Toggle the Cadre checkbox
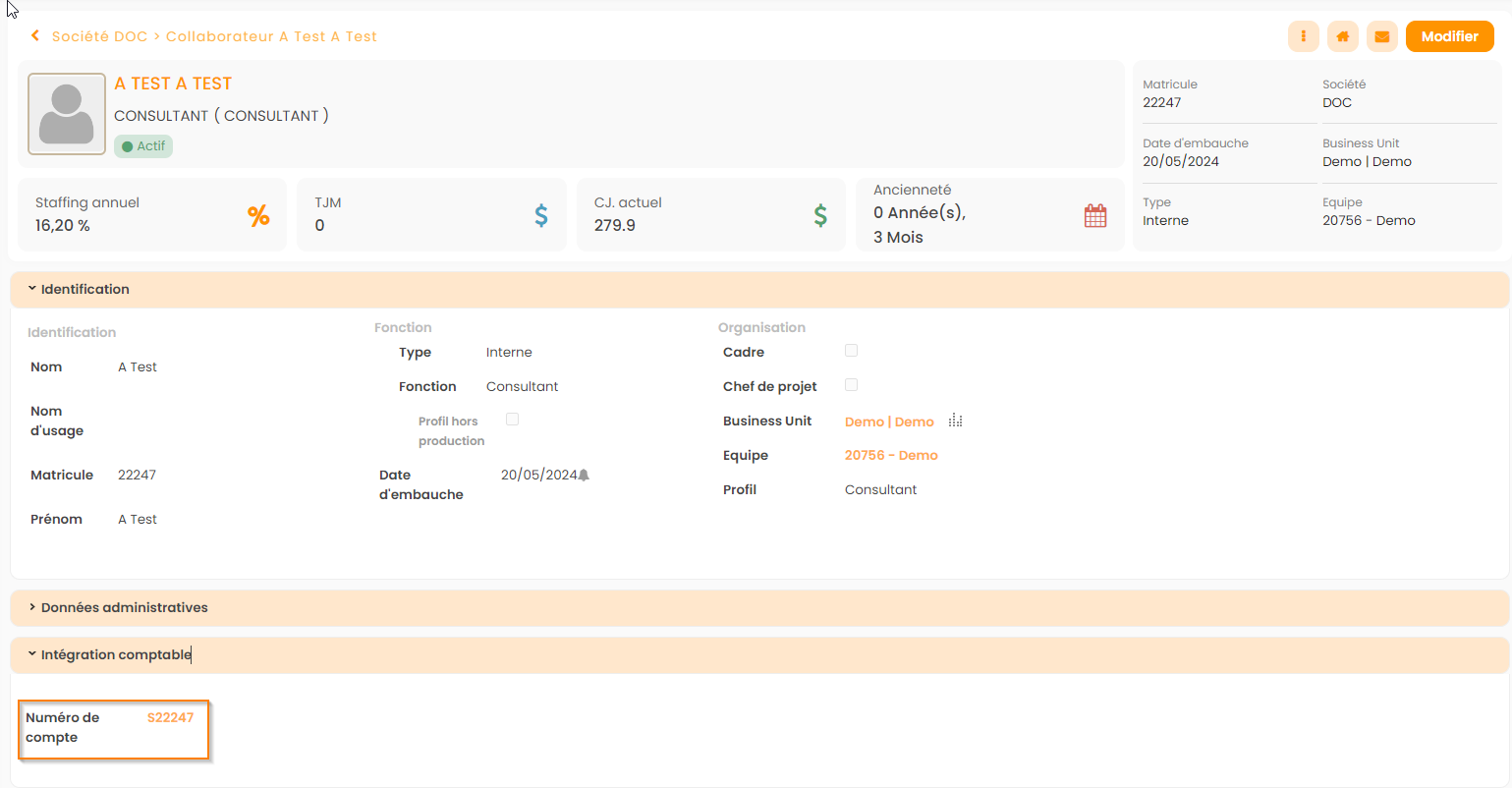Screen dimensions: 1512x788 (851, 351)
